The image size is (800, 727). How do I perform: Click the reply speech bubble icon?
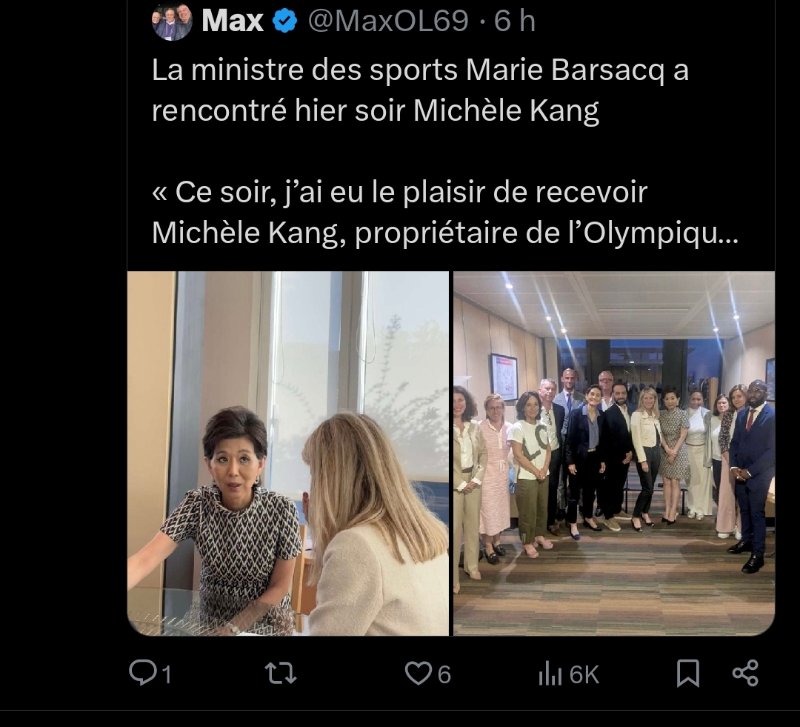click(144, 674)
